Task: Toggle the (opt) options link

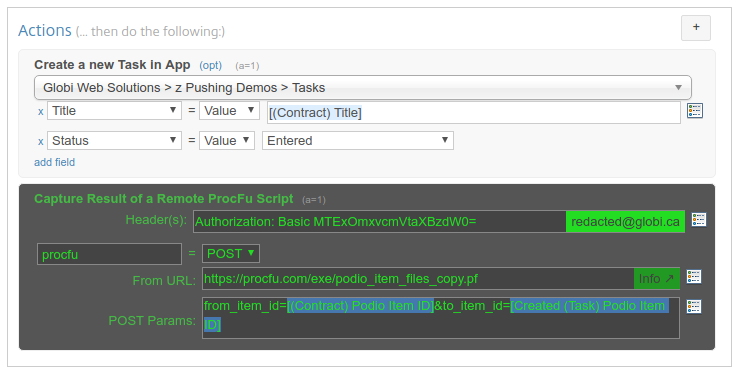Action: 210,65
